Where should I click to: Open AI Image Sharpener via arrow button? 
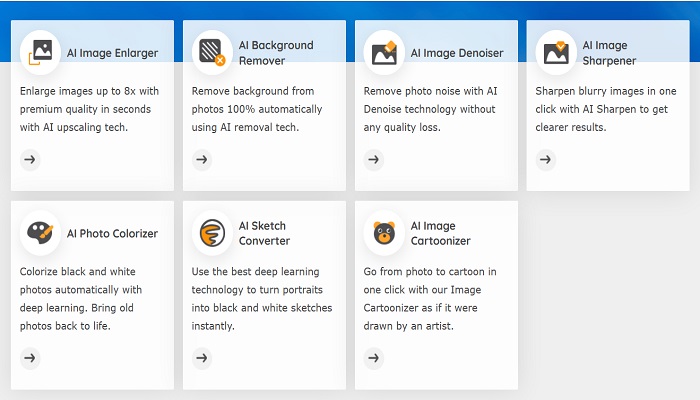click(x=546, y=159)
